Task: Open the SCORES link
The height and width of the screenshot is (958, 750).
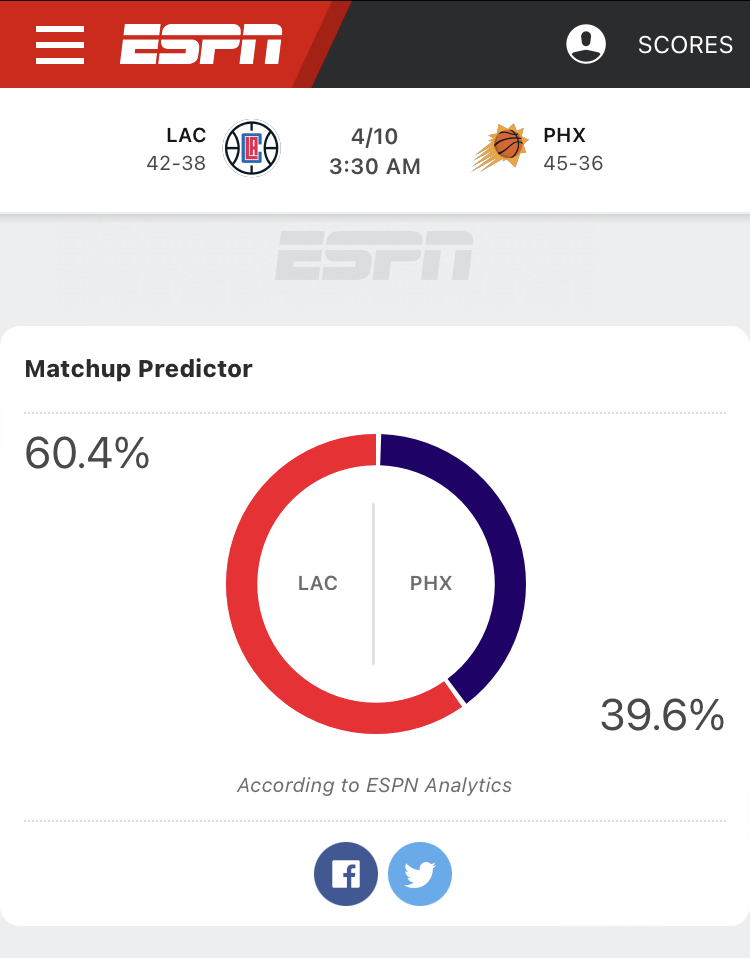Action: pyautogui.click(x=685, y=45)
